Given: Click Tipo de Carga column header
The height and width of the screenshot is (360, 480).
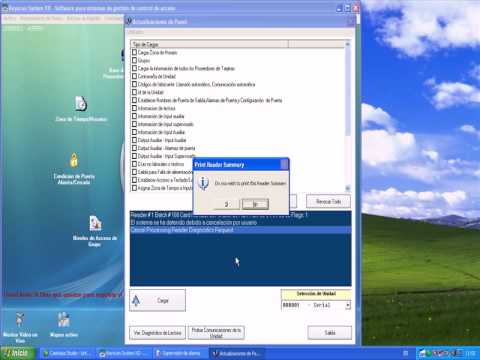Looking at the screenshot, I should [x=210, y=44].
